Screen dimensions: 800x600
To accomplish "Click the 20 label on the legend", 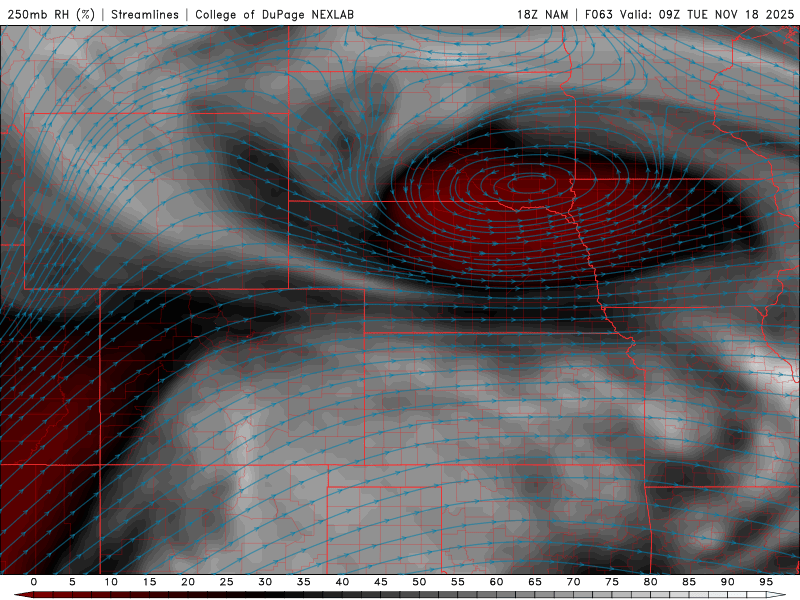I will point(188,582).
